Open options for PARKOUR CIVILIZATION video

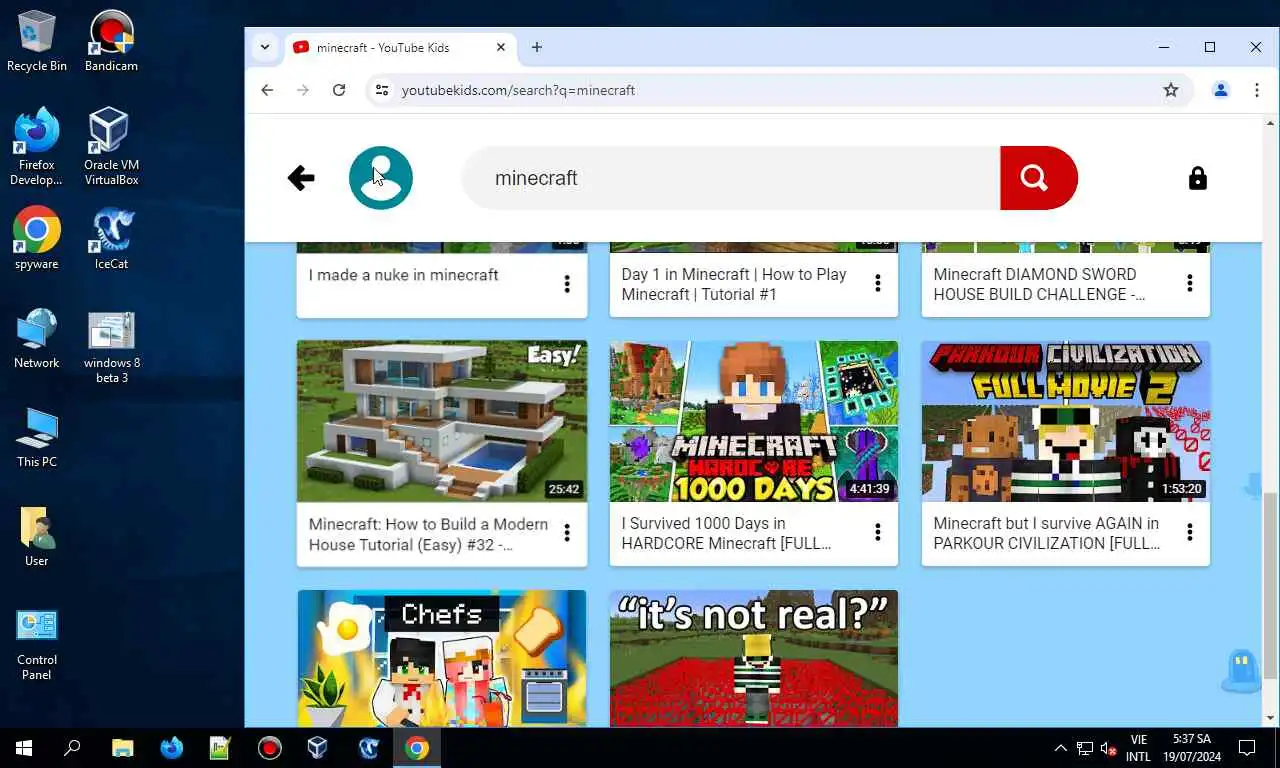[1190, 533]
